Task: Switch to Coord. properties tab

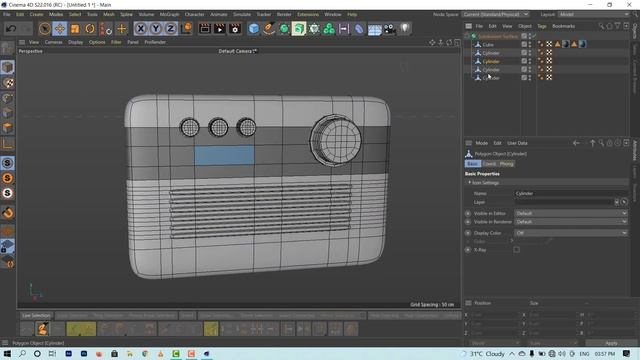Action: (489, 164)
